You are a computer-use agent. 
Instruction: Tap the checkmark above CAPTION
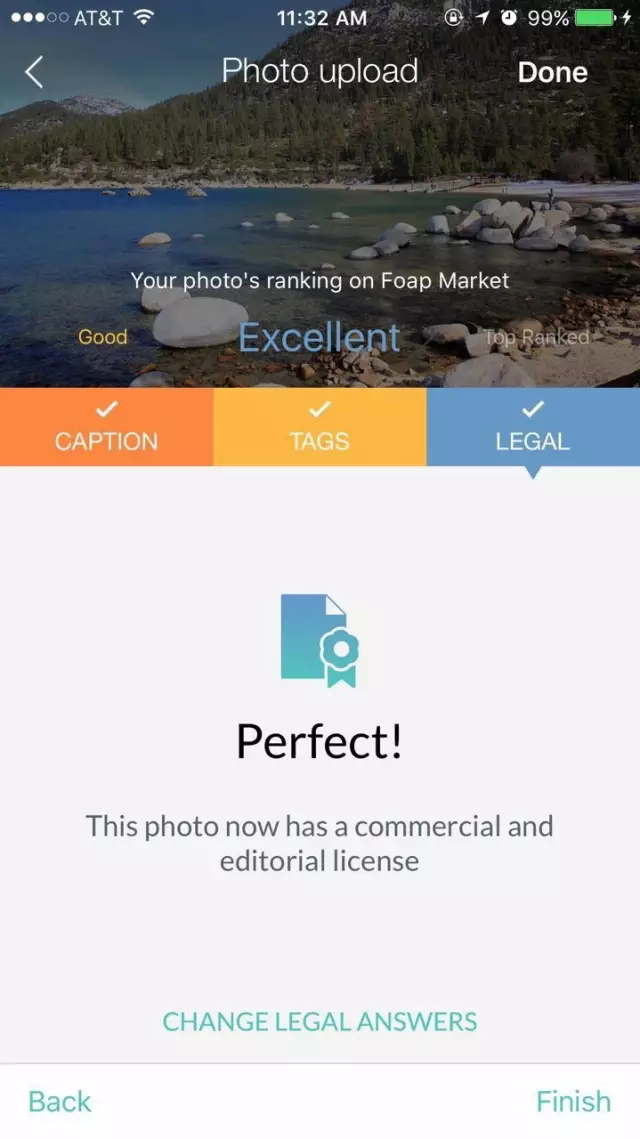pos(107,409)
